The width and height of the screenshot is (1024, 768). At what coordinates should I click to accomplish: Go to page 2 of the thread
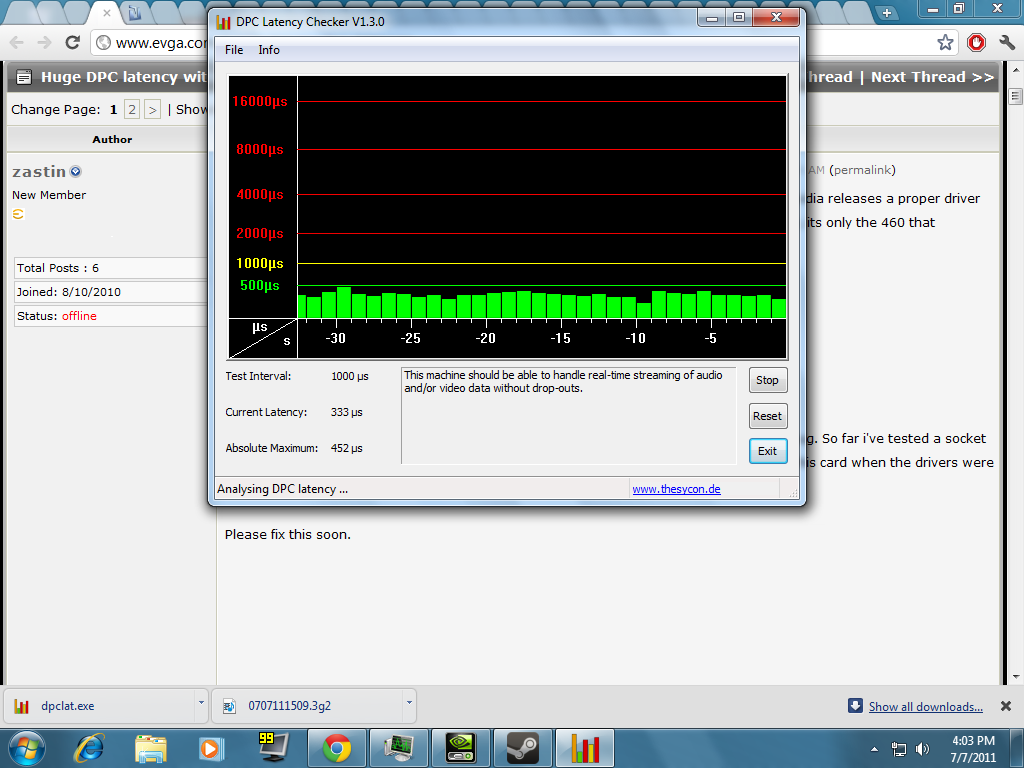[132, 109]
